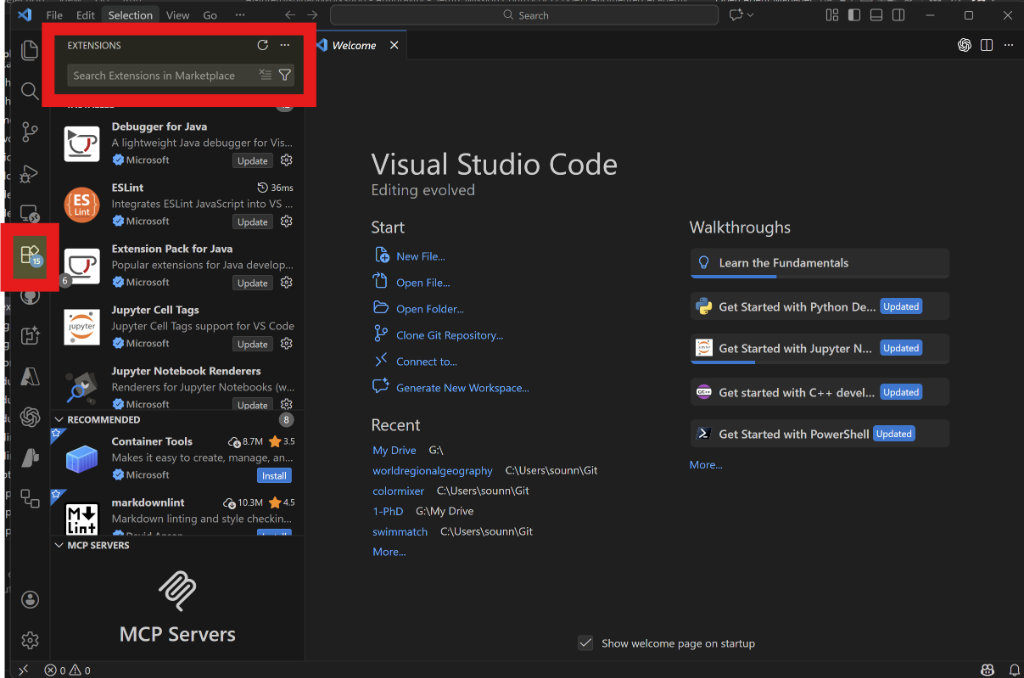This screenshot has width=1024, height=678.
Task: Open the Remote Explorer view
Action: click(29, 213)
